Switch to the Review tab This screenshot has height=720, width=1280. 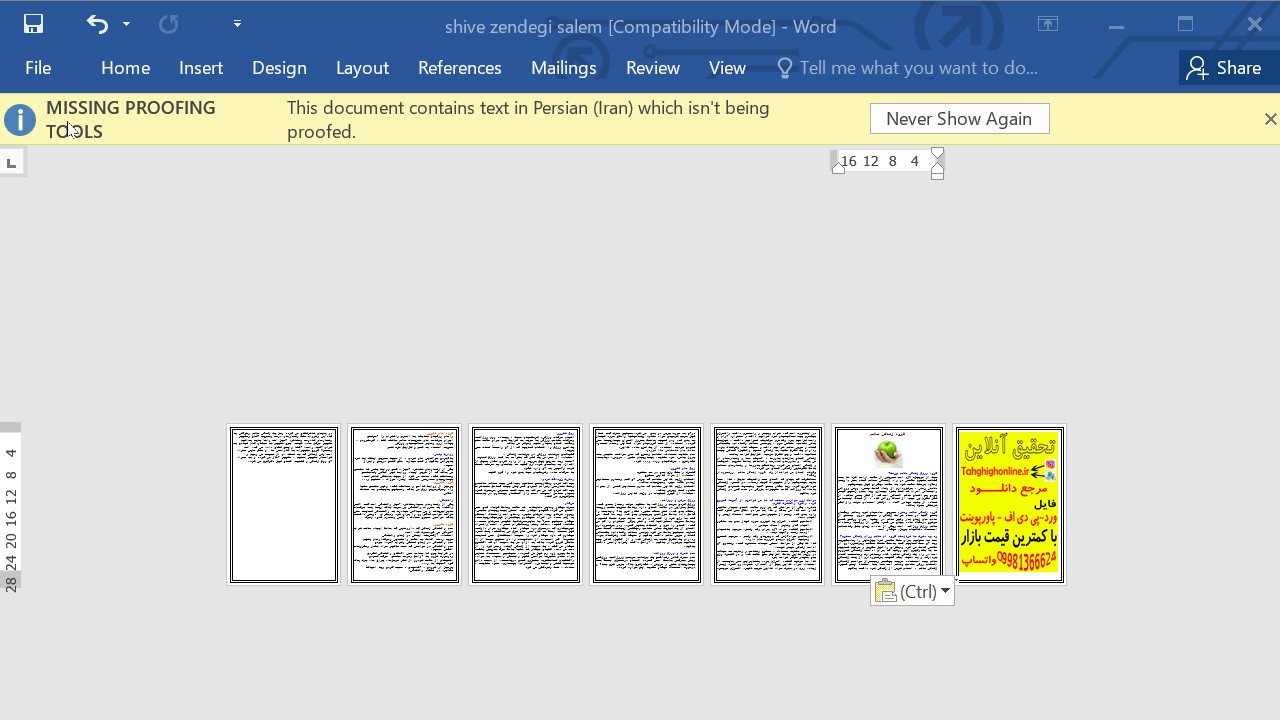coord(653,68)
